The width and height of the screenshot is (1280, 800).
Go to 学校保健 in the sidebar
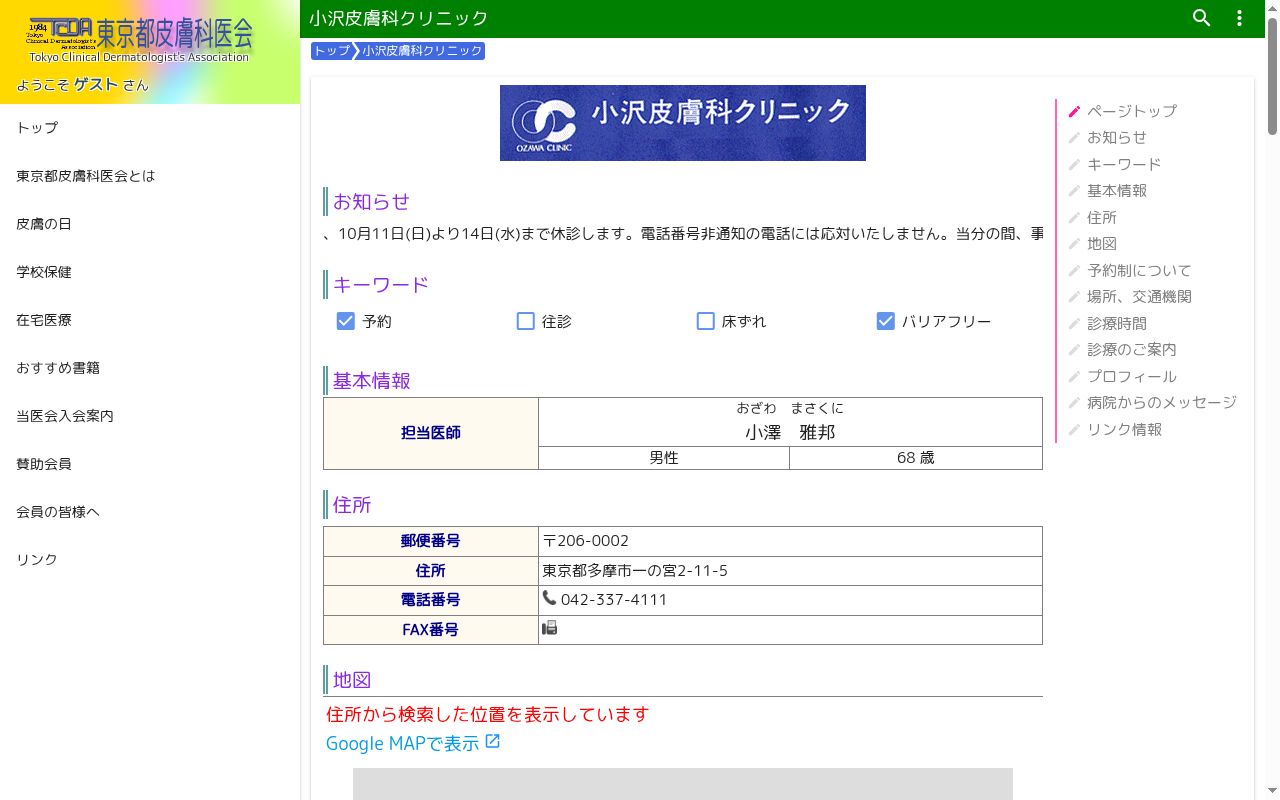150,272
